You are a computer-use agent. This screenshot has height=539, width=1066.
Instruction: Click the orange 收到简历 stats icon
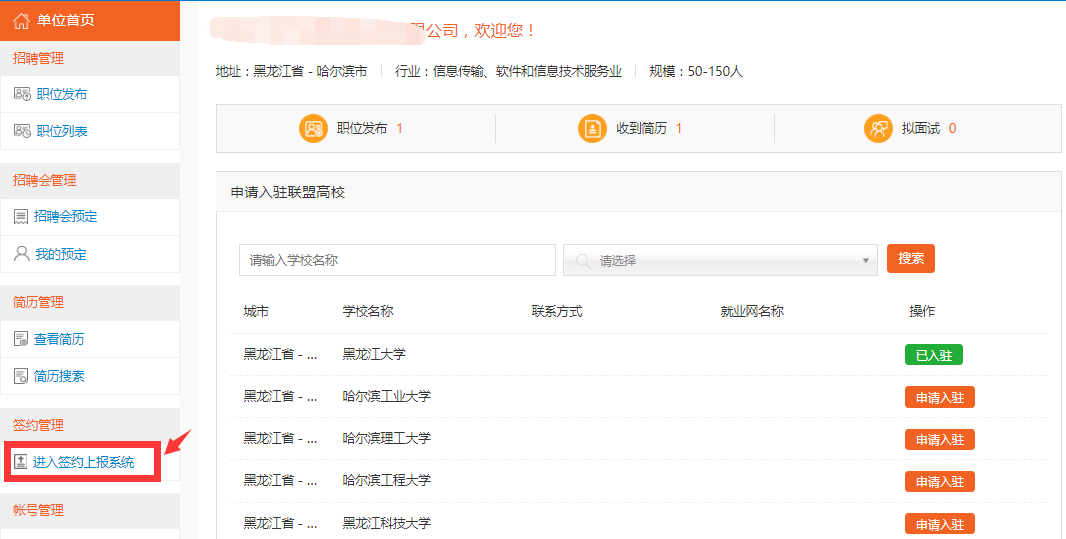(593, 129)
